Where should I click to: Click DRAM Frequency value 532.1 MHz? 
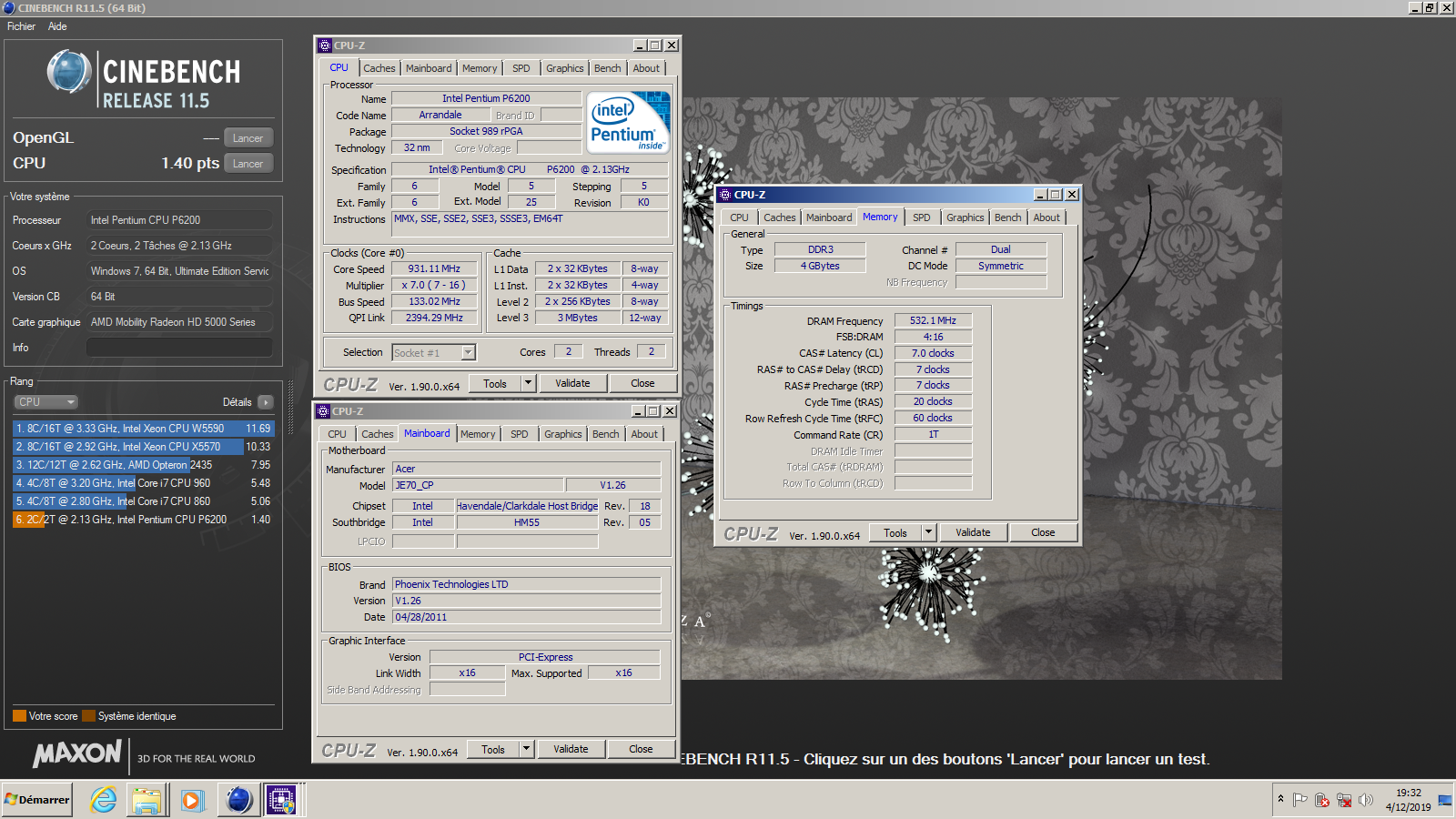tap(933, 320)
